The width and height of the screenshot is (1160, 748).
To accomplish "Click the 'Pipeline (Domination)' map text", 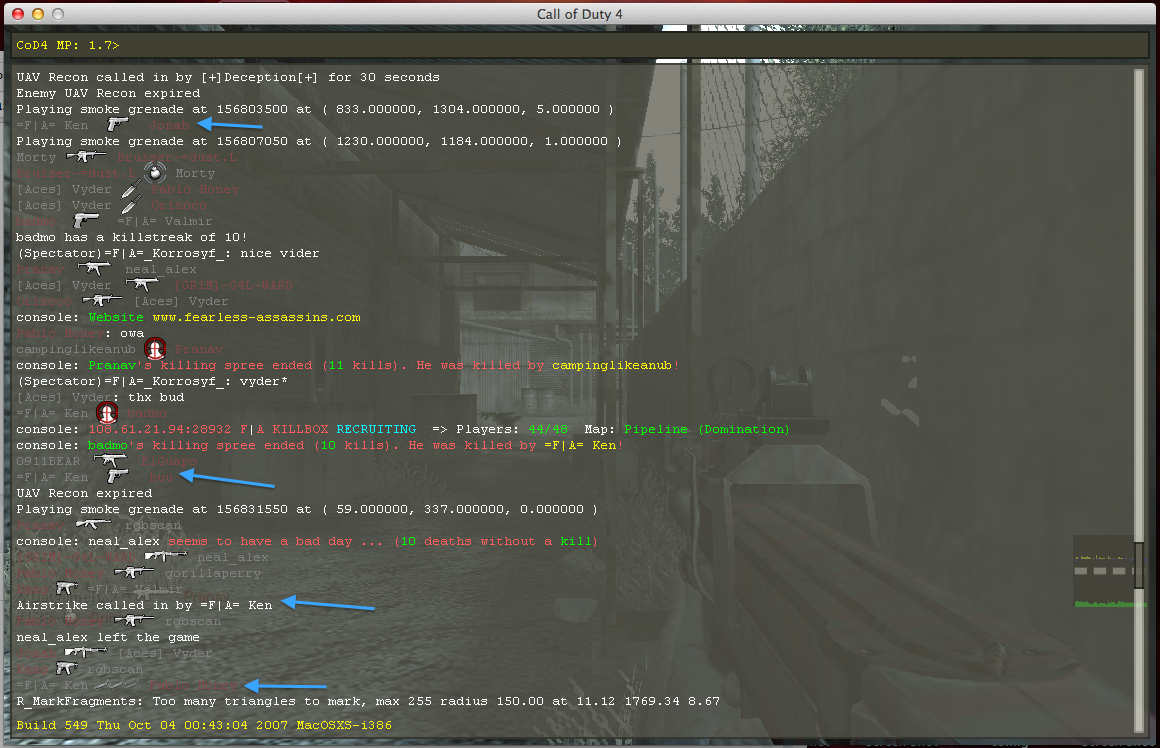I will pos(707,429).
